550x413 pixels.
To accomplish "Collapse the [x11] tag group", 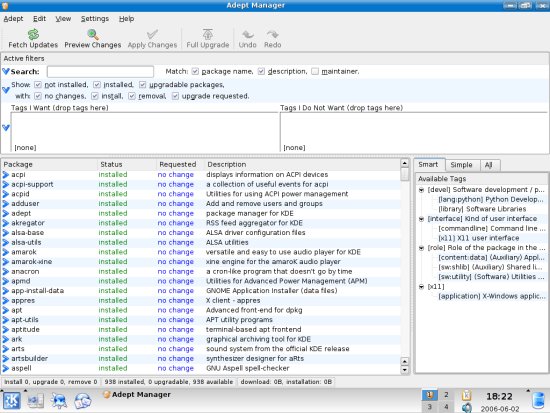I will tap(421, 287).
